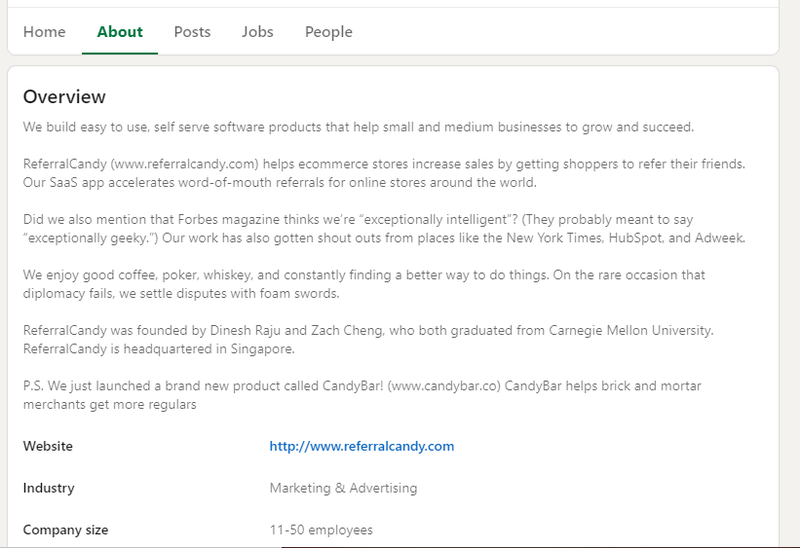The height and width of the screenshot is (548, 800).
Task: Click the sentence about founders Dinesh Raju
Action: [x=368, y=330]
